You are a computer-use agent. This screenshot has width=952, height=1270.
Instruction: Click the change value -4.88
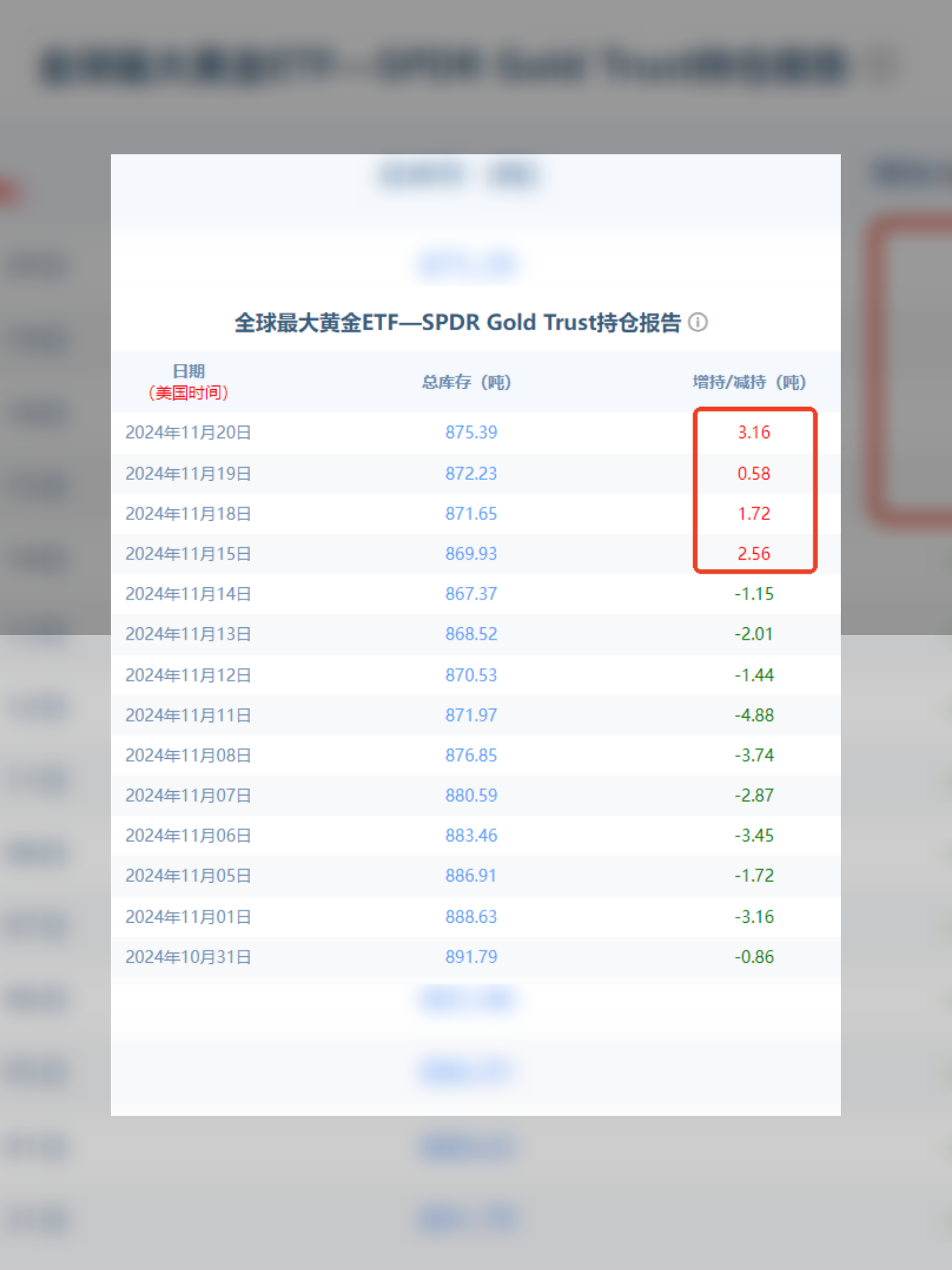(x=754, y=715)
